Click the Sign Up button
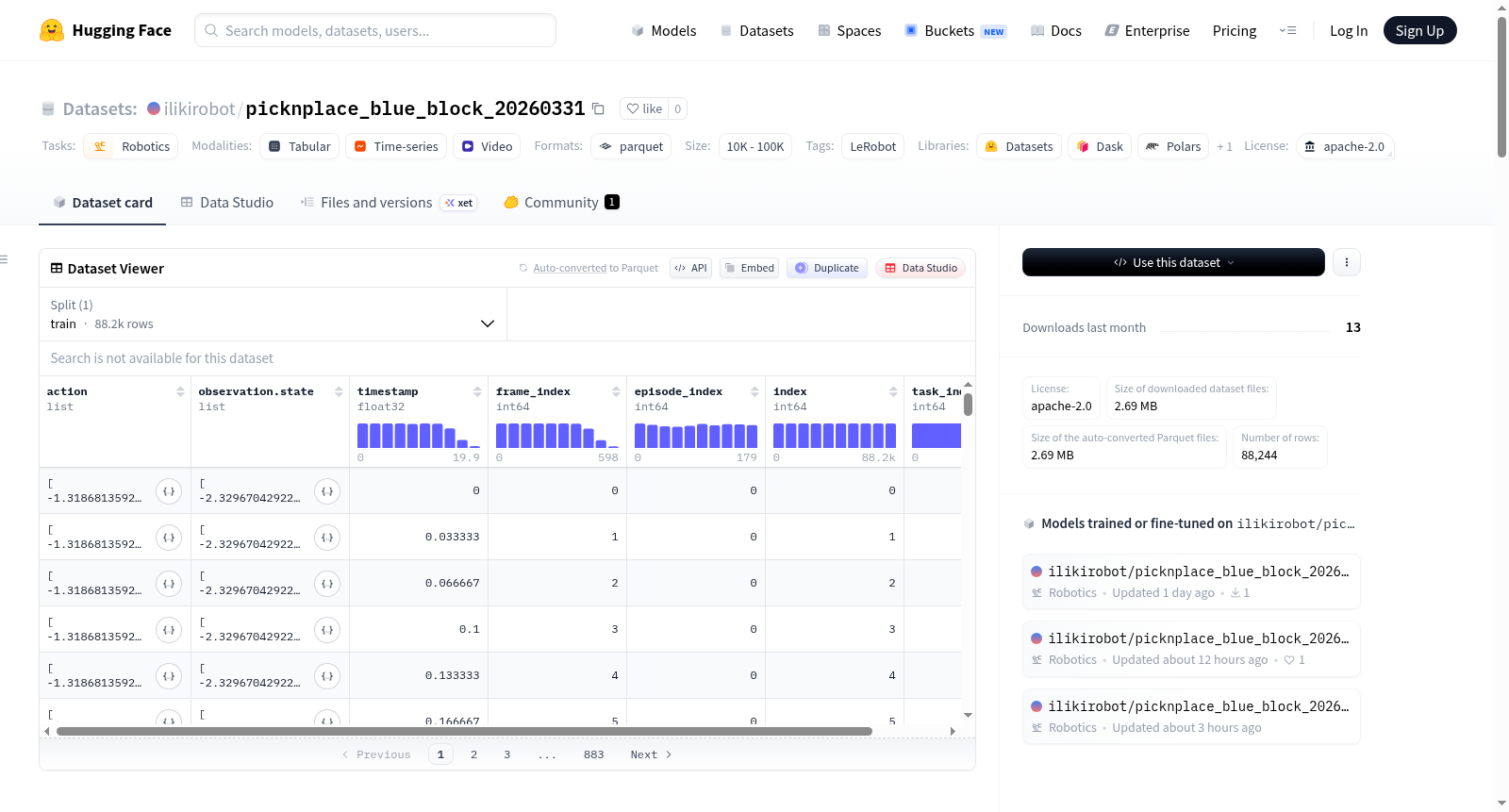 [1419, 30]
